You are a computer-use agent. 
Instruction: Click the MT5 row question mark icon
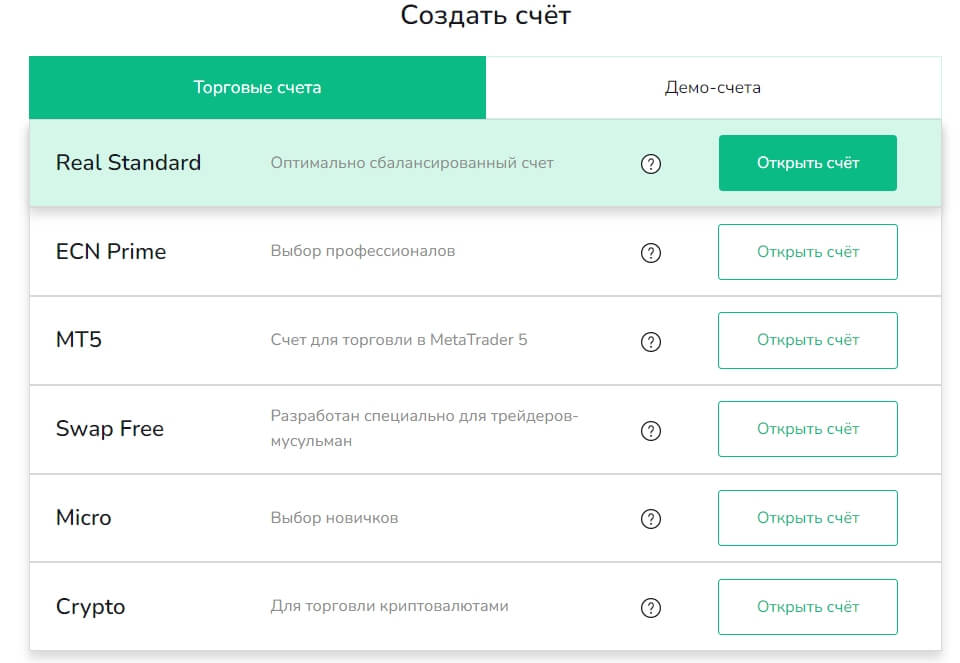click(651, 342)
